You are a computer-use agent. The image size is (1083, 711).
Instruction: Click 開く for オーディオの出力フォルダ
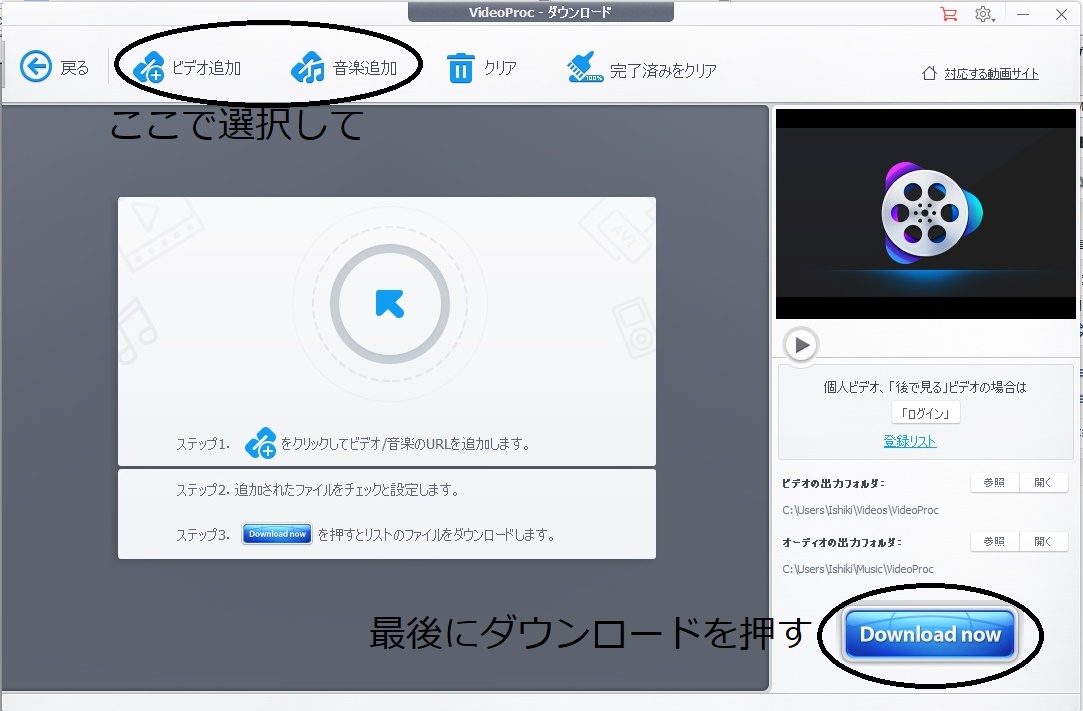(1043, 541)
